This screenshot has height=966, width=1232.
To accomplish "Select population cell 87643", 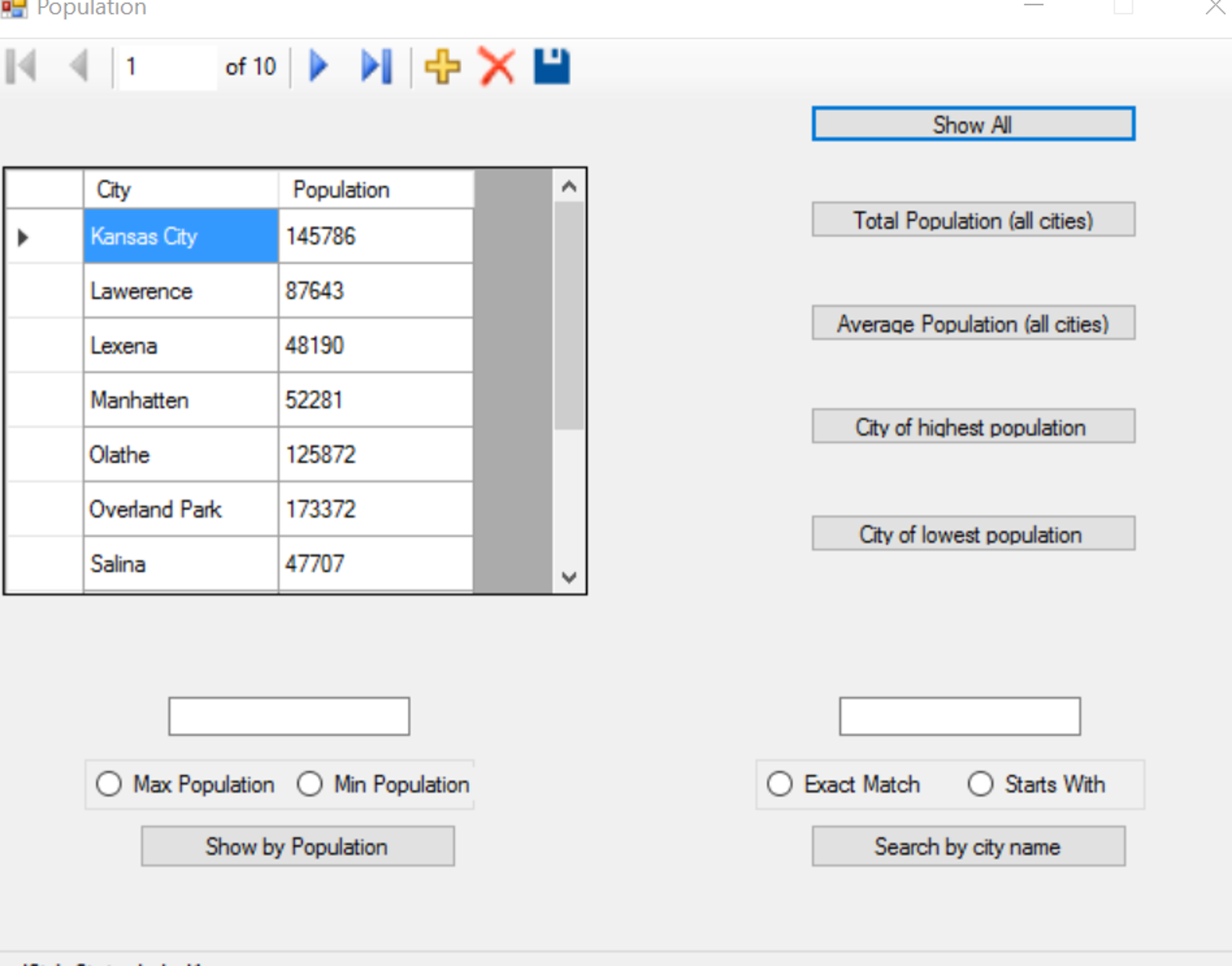I will point(376,291).
